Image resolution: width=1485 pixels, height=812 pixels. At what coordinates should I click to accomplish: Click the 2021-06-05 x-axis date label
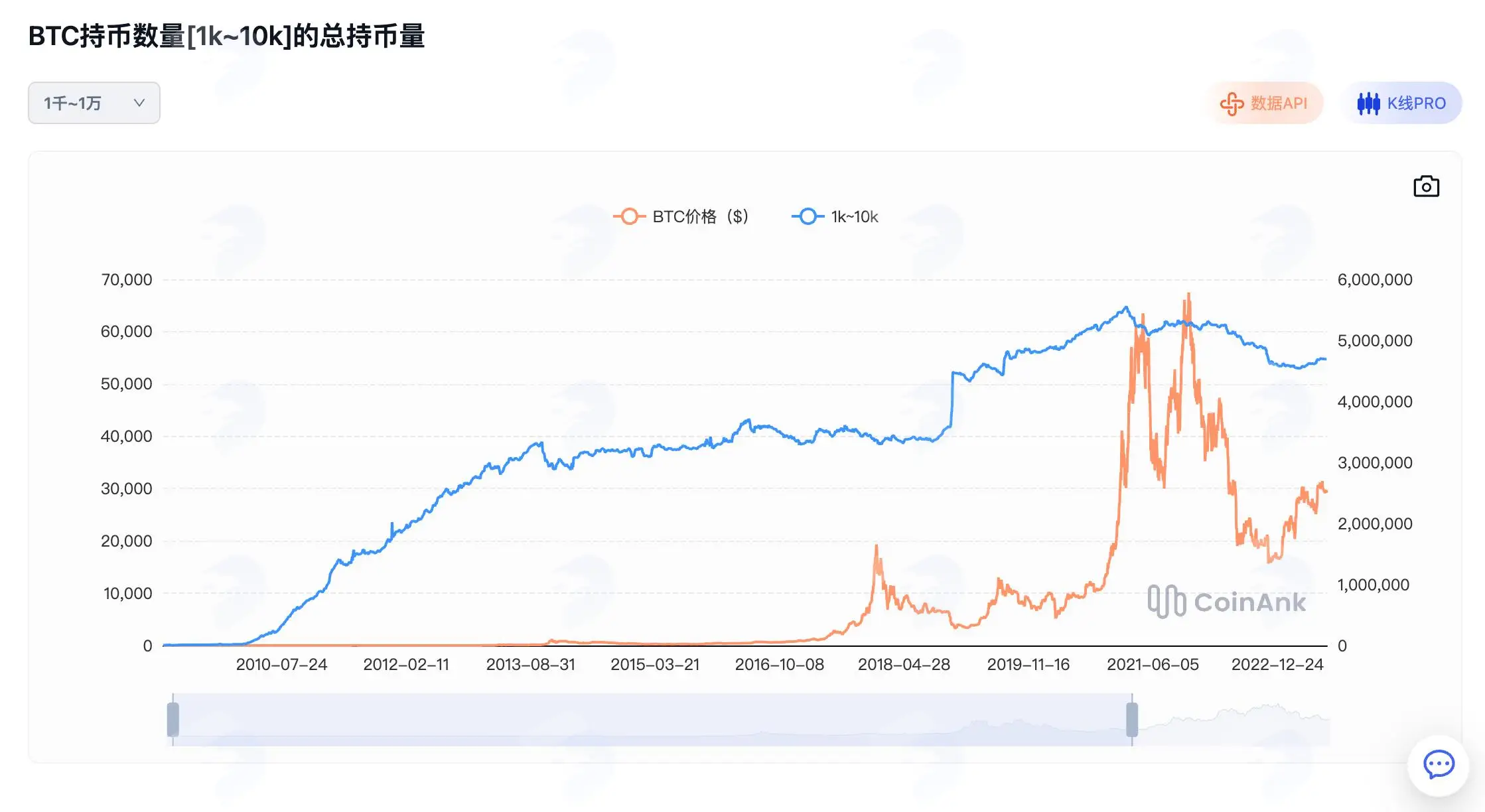click(x=1153, y=665)
